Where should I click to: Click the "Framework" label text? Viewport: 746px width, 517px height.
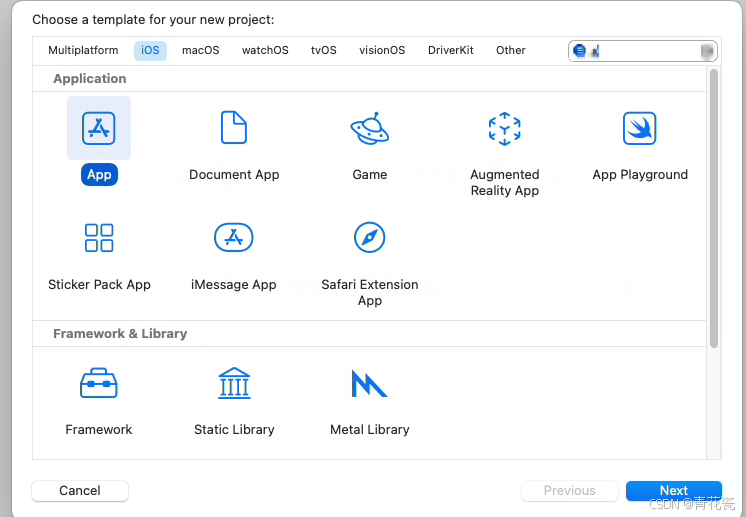point(98,429)
